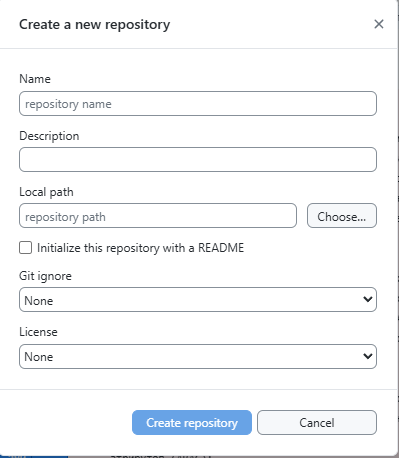Open folder picker with Choose… button
The width and height of the screenshot is (399, 458).
(342, 216)
